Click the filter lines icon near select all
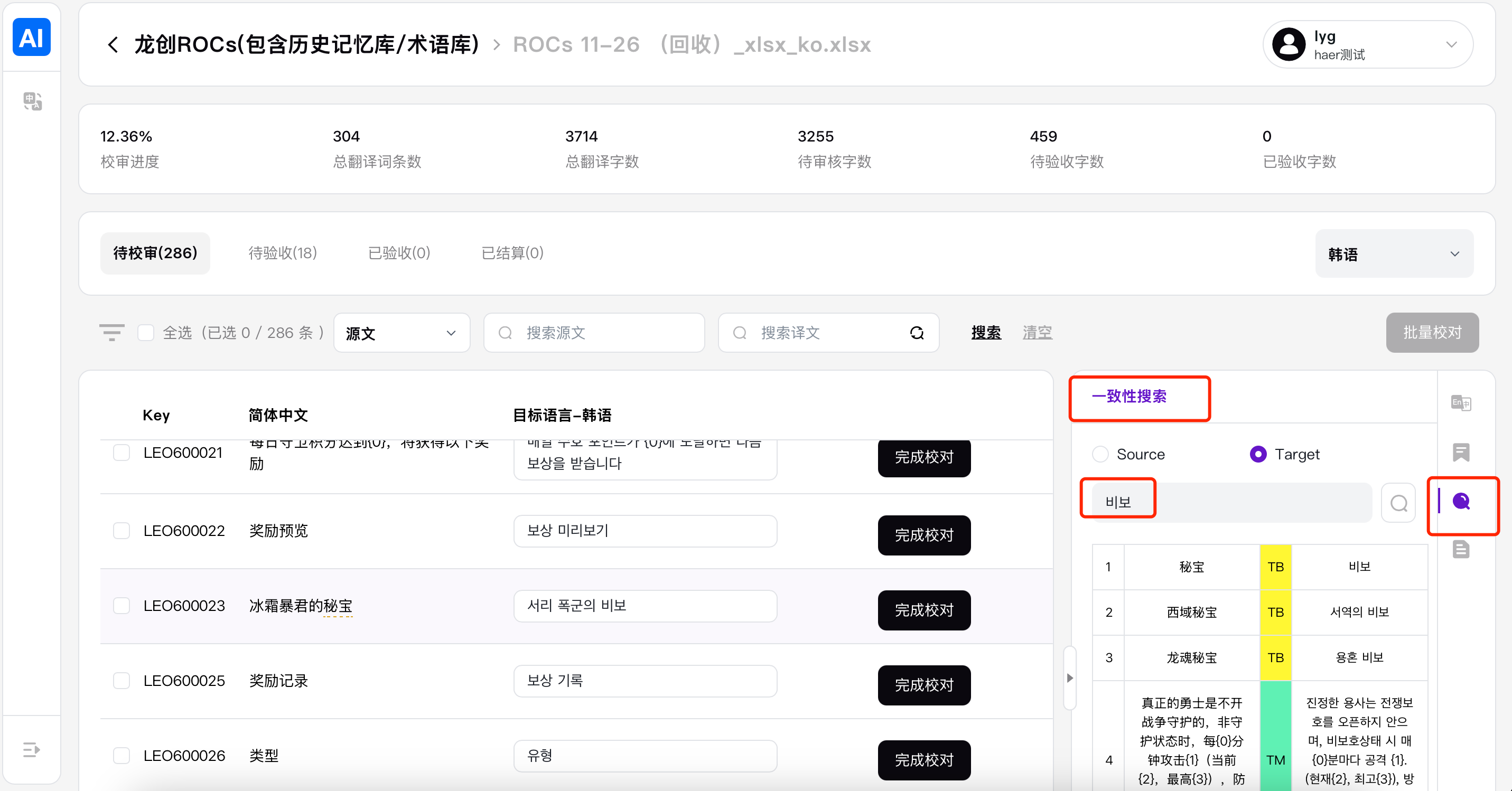Screen dimensions: 1512x791 111,332
